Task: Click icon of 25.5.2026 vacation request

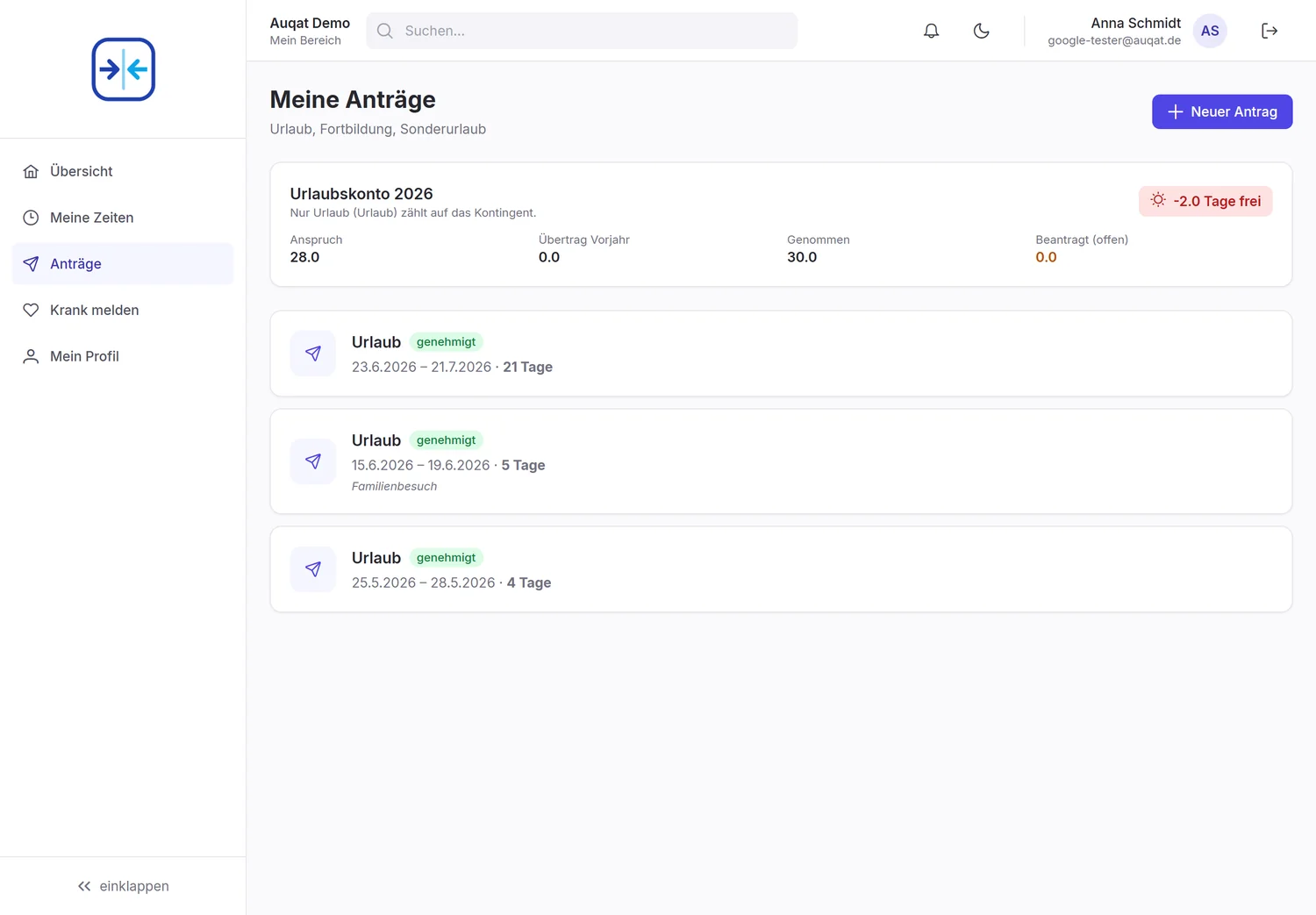Action: tap(313, 569)
